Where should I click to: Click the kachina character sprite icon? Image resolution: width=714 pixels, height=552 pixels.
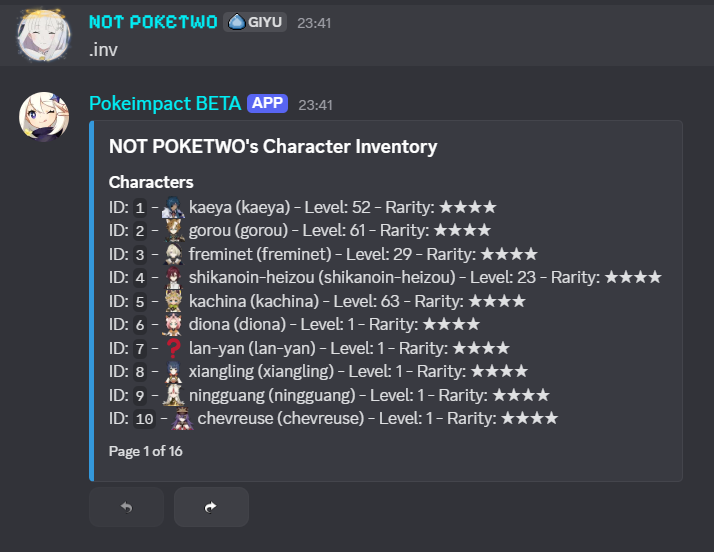[172, 301]
